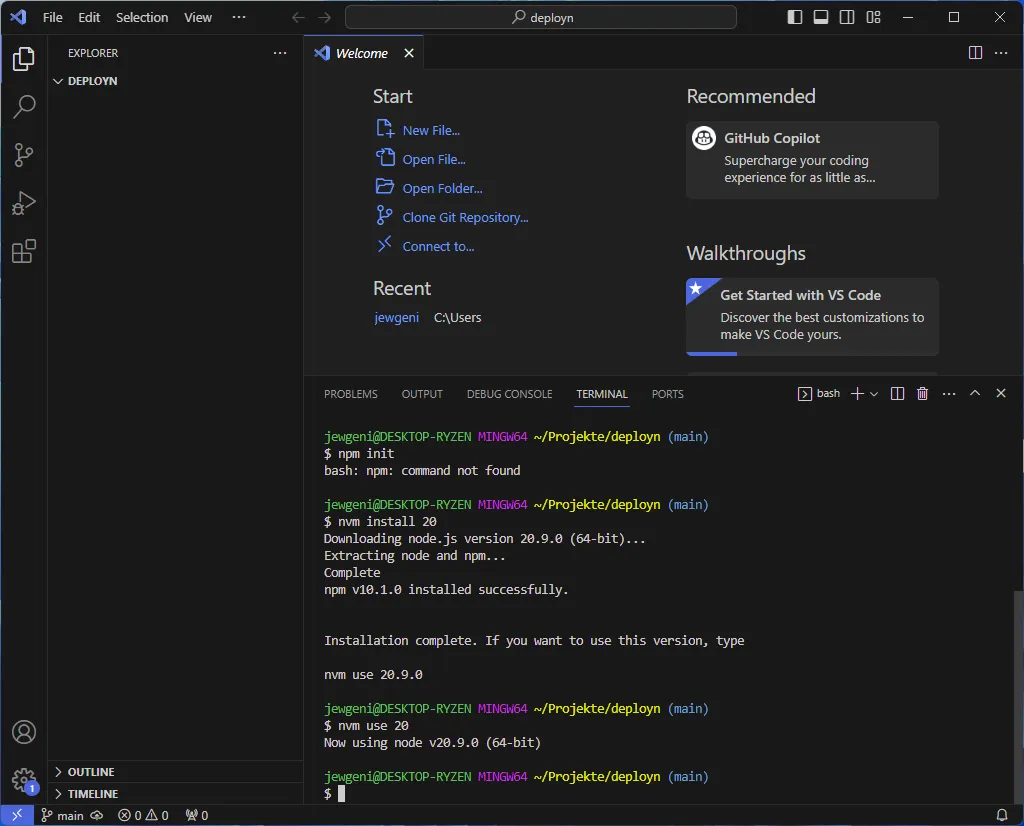Open terminal panel more actions menu
Image resolution: width=1024 pixels, height=826 pixels.
[949, 393]
